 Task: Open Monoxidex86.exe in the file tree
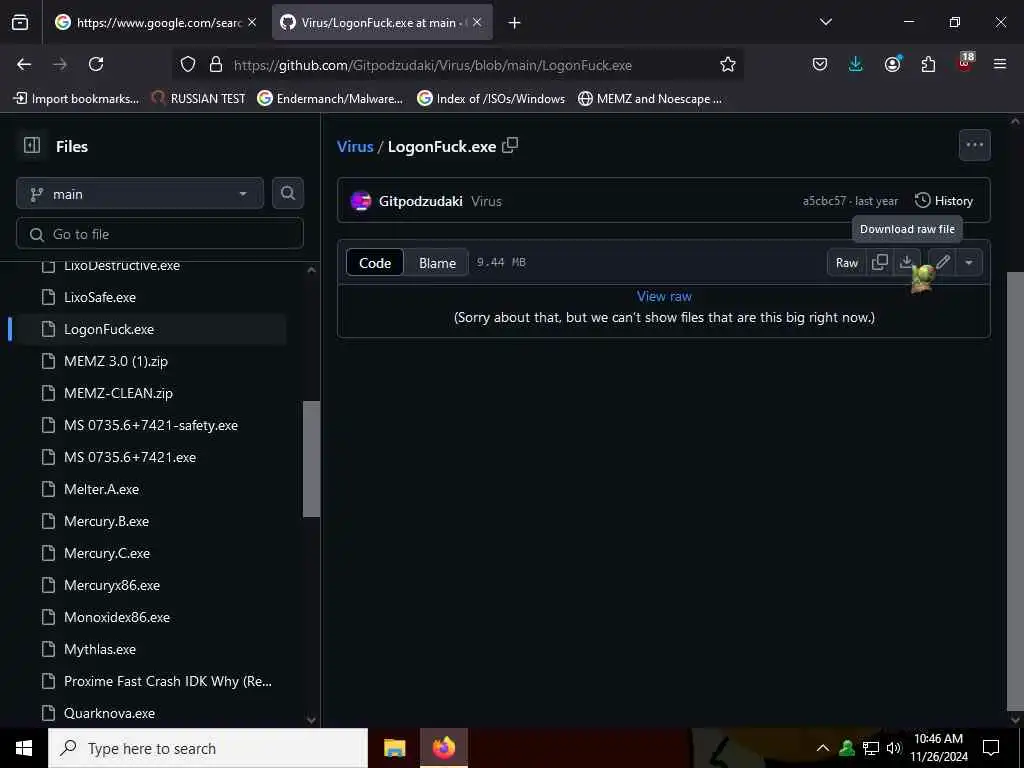click(117, 617)
